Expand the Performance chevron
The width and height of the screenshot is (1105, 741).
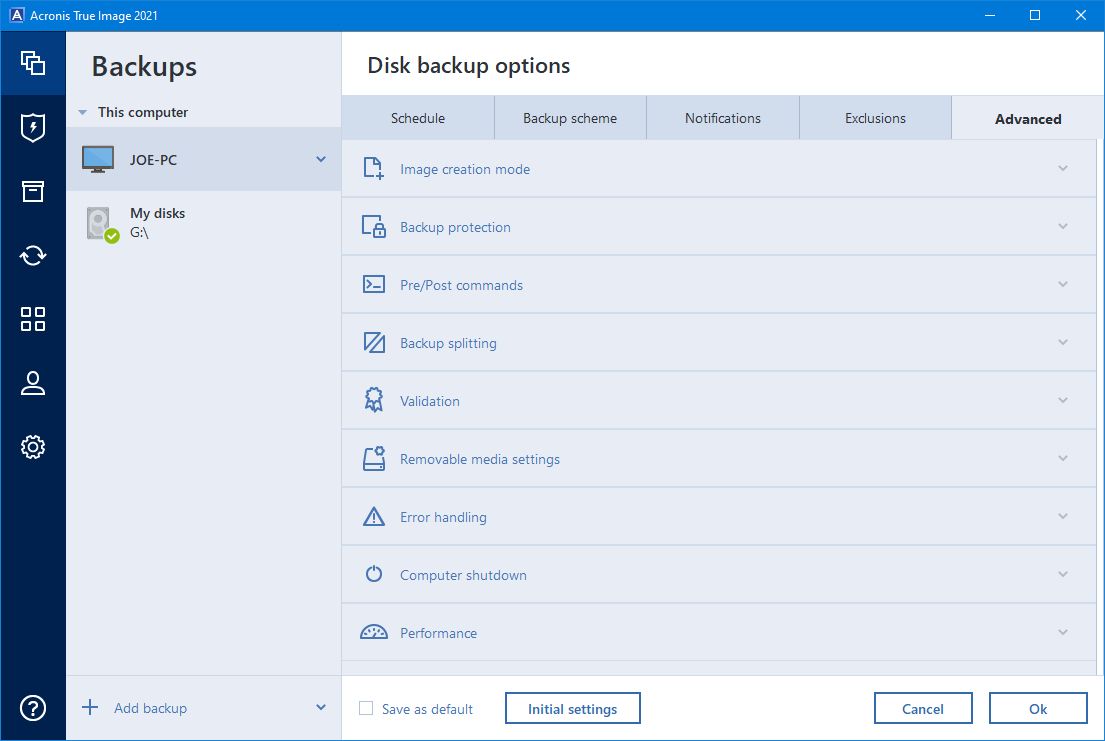(1063, 632)
